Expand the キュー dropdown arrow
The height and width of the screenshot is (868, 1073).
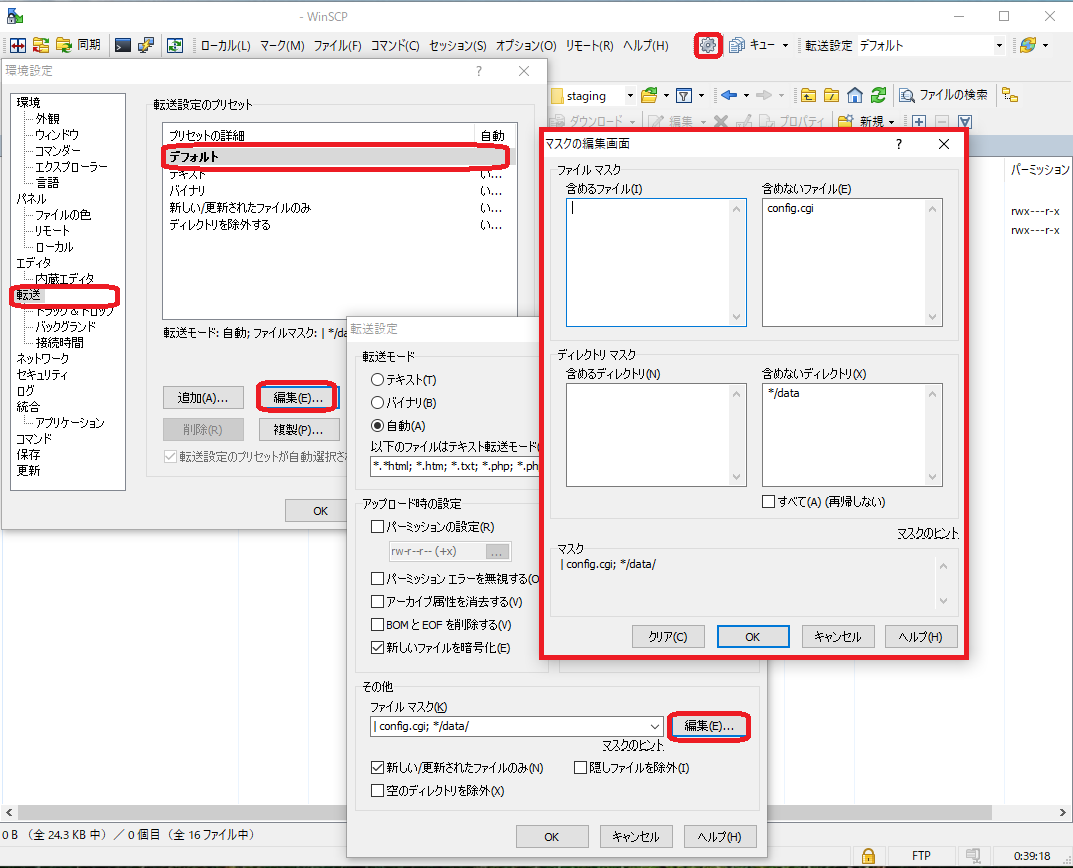(x=785, y=45)
